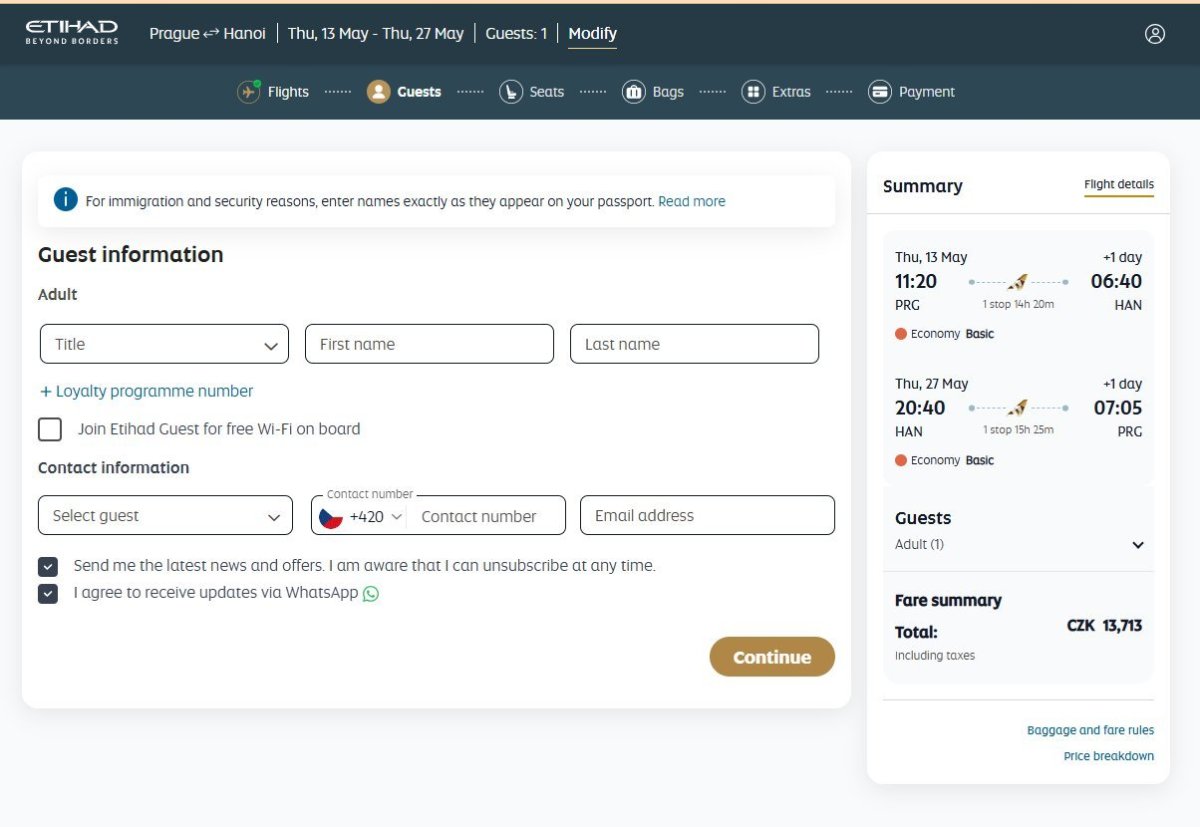Open the Price breakdown link
1200x827 pixels.
pos(1109,757)
